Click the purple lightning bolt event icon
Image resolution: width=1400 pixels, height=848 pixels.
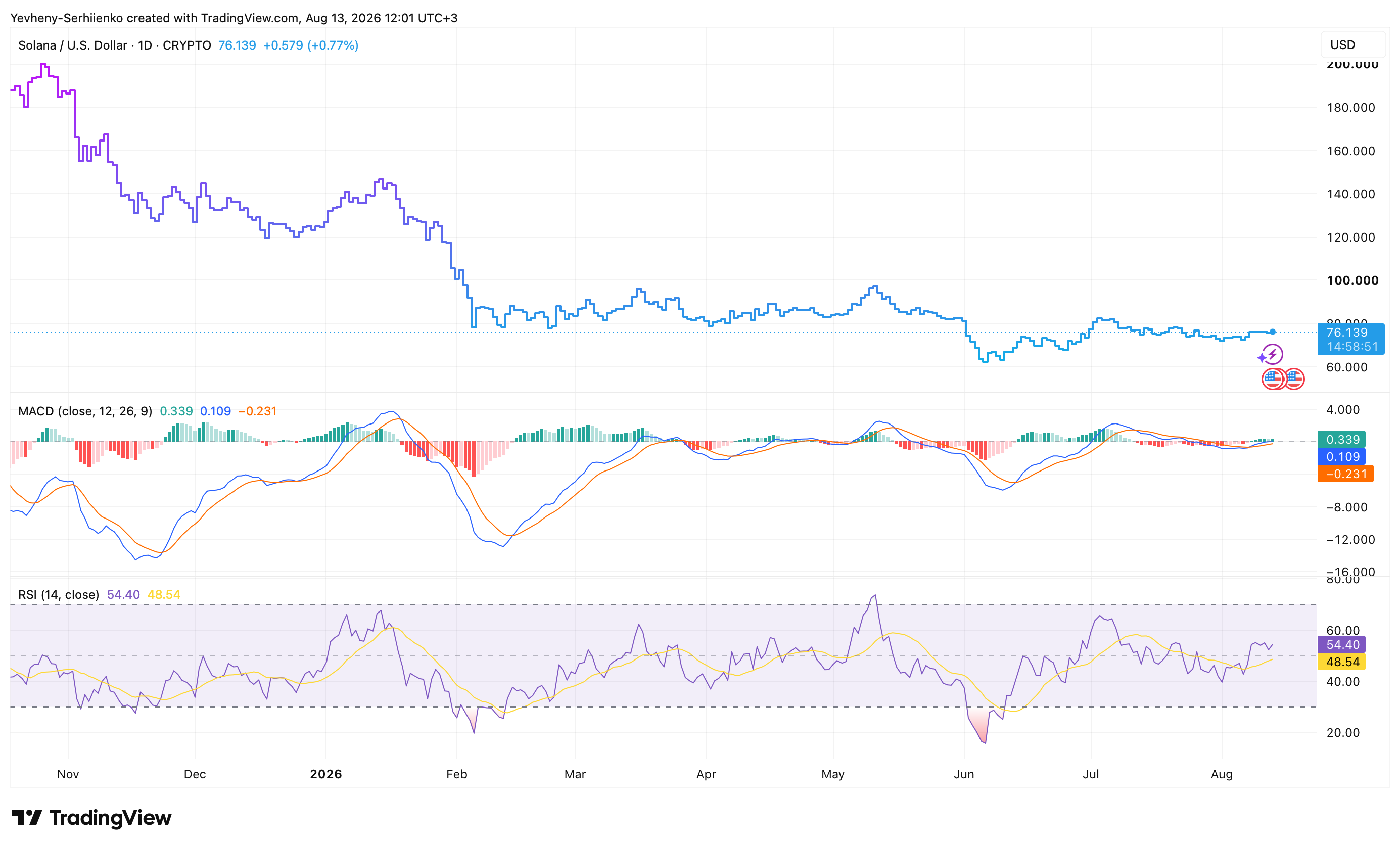[x=1272, y=354]
